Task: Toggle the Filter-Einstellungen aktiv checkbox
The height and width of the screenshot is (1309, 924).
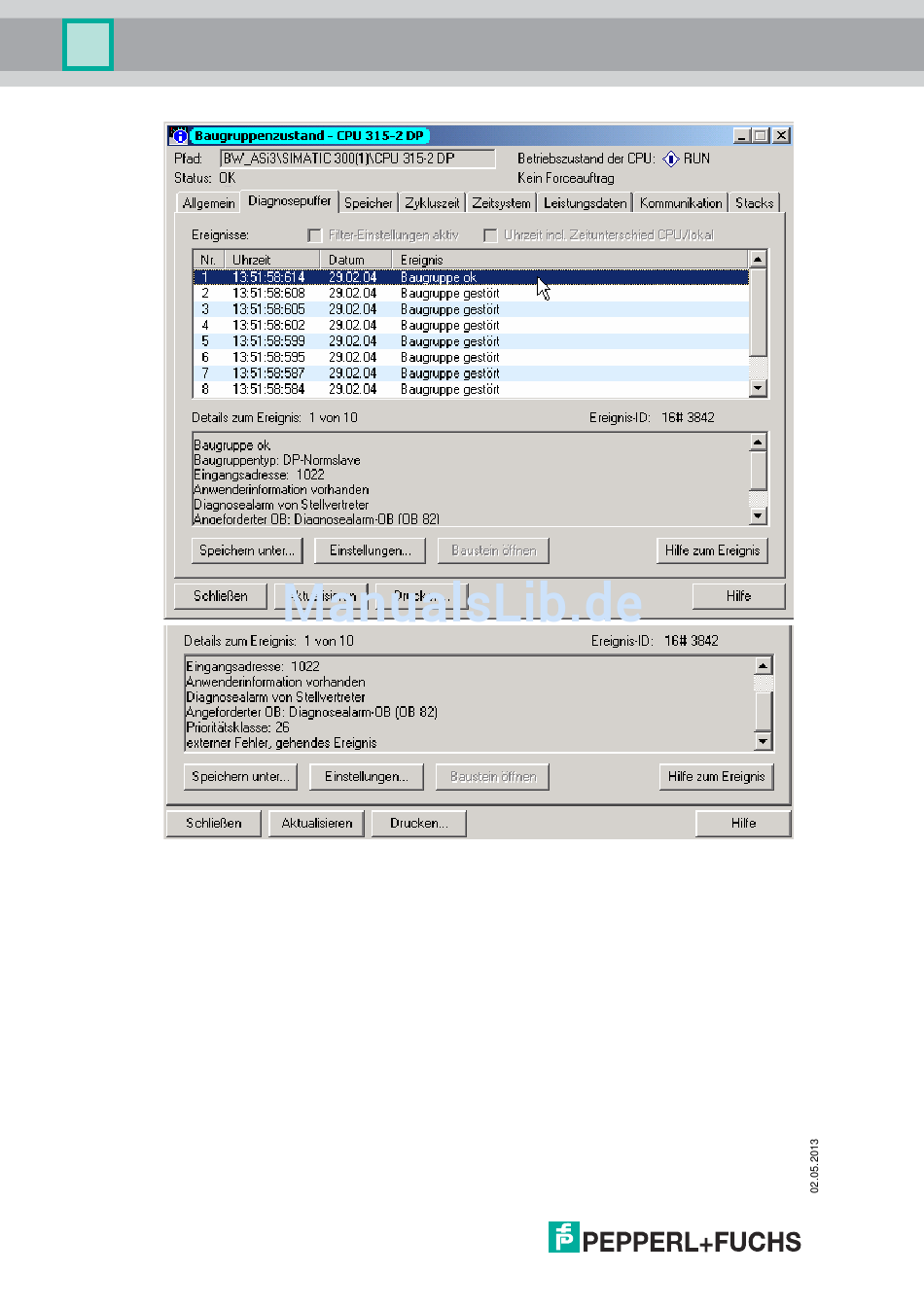Action: [314, 235]
